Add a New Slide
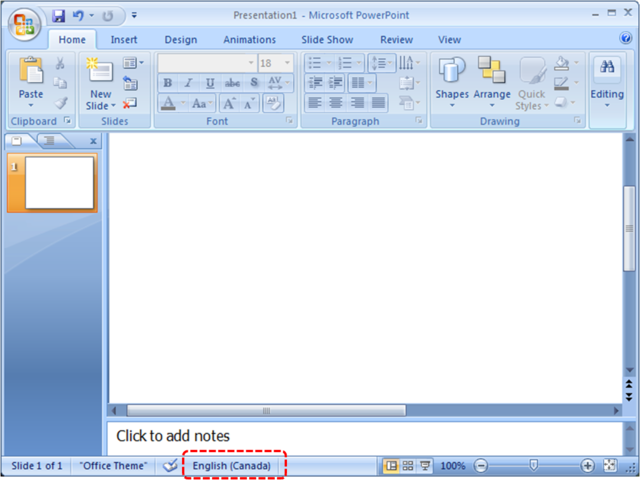The image size is (640, 480). pyautogui.click(x=100, y=83)
